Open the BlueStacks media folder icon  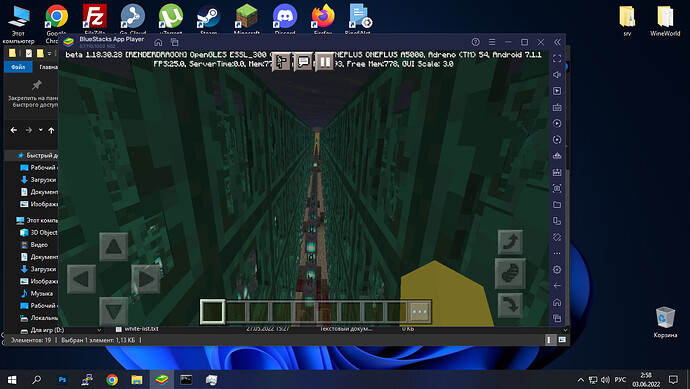pyautogui.click(x=557, y=205)
